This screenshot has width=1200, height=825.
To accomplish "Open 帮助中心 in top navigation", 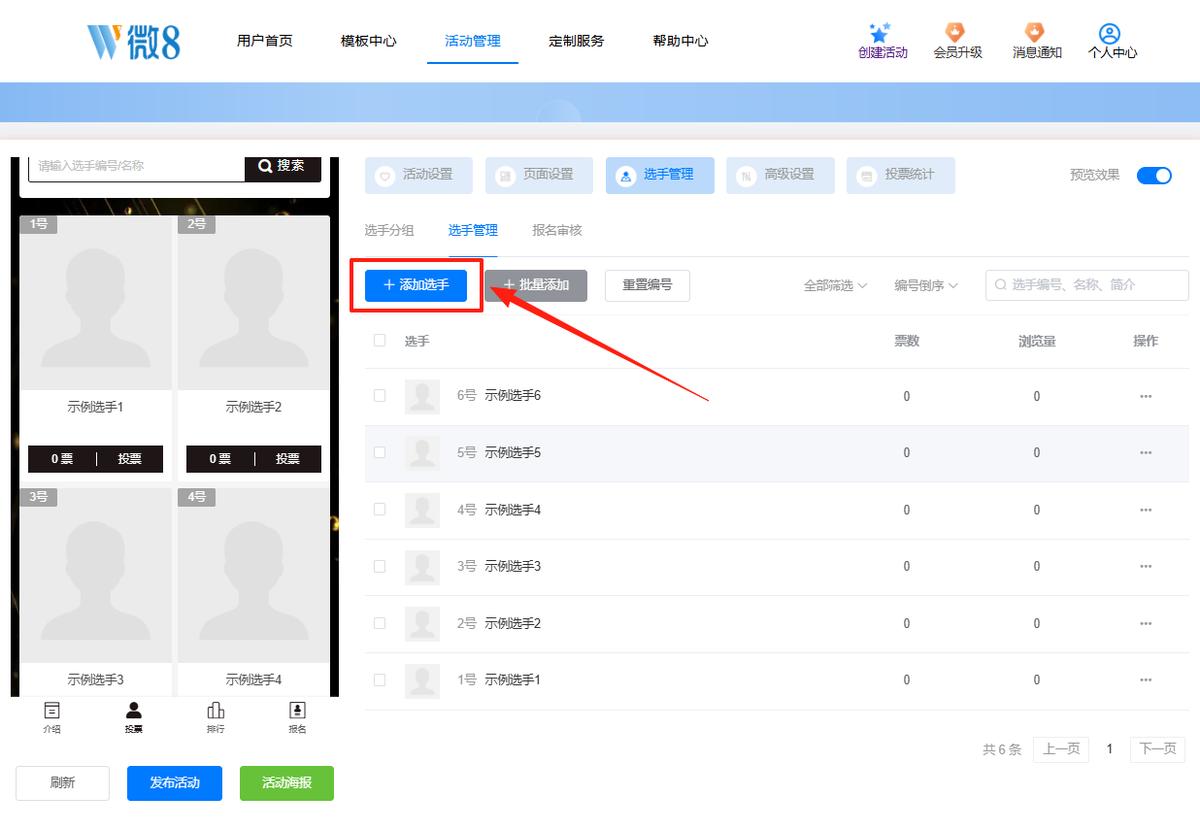I will click(x=680, y=41).
